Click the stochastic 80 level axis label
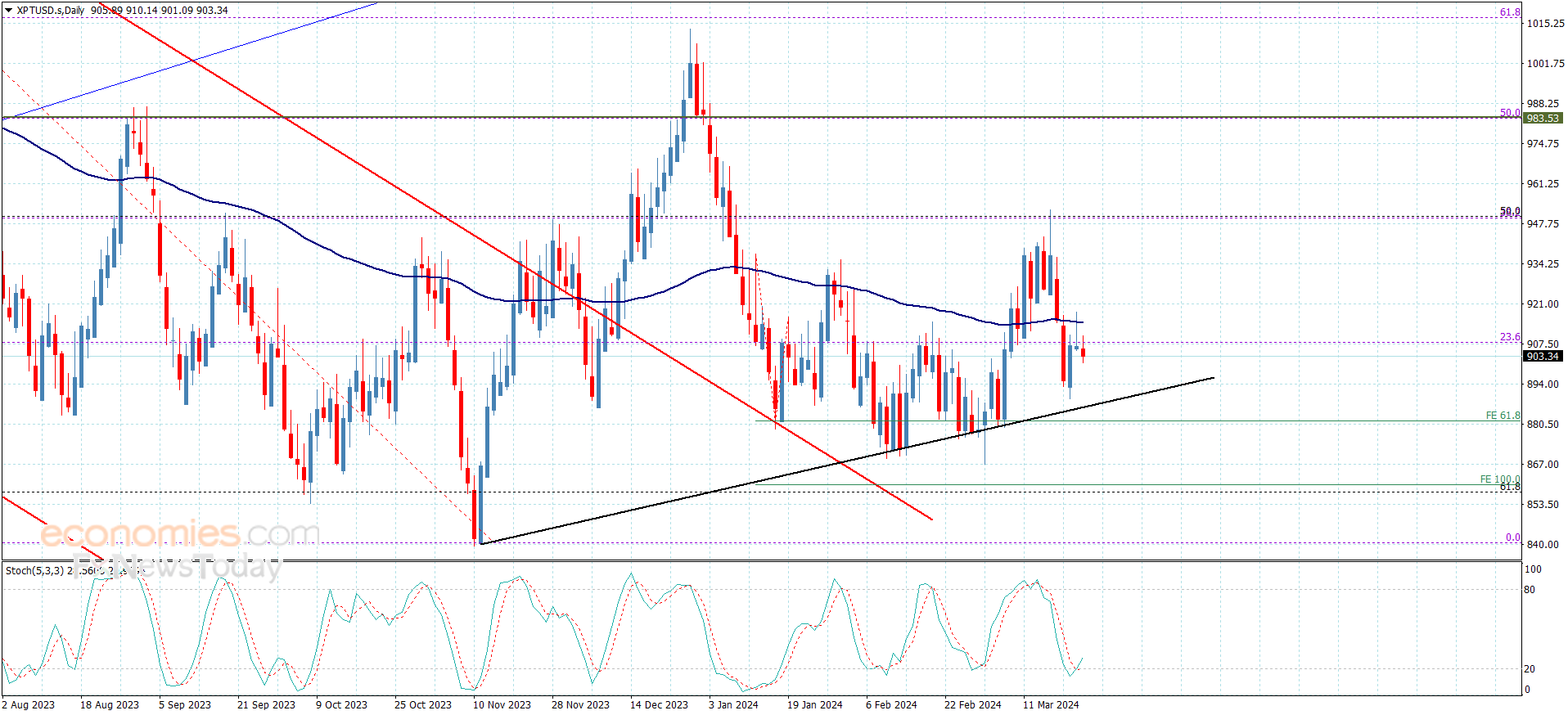Viewport: 1568px width, 715px height. 1530,590
